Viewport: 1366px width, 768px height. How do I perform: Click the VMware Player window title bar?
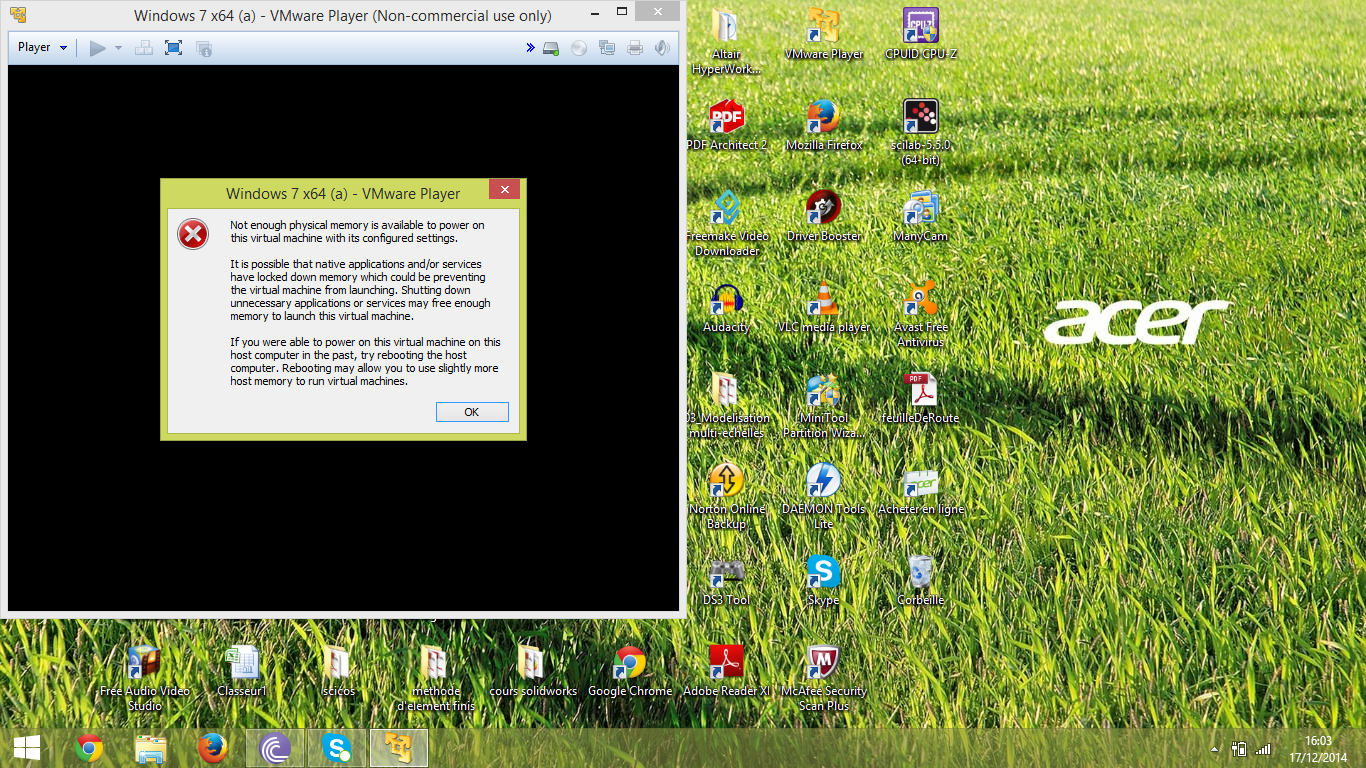(343, 16)
